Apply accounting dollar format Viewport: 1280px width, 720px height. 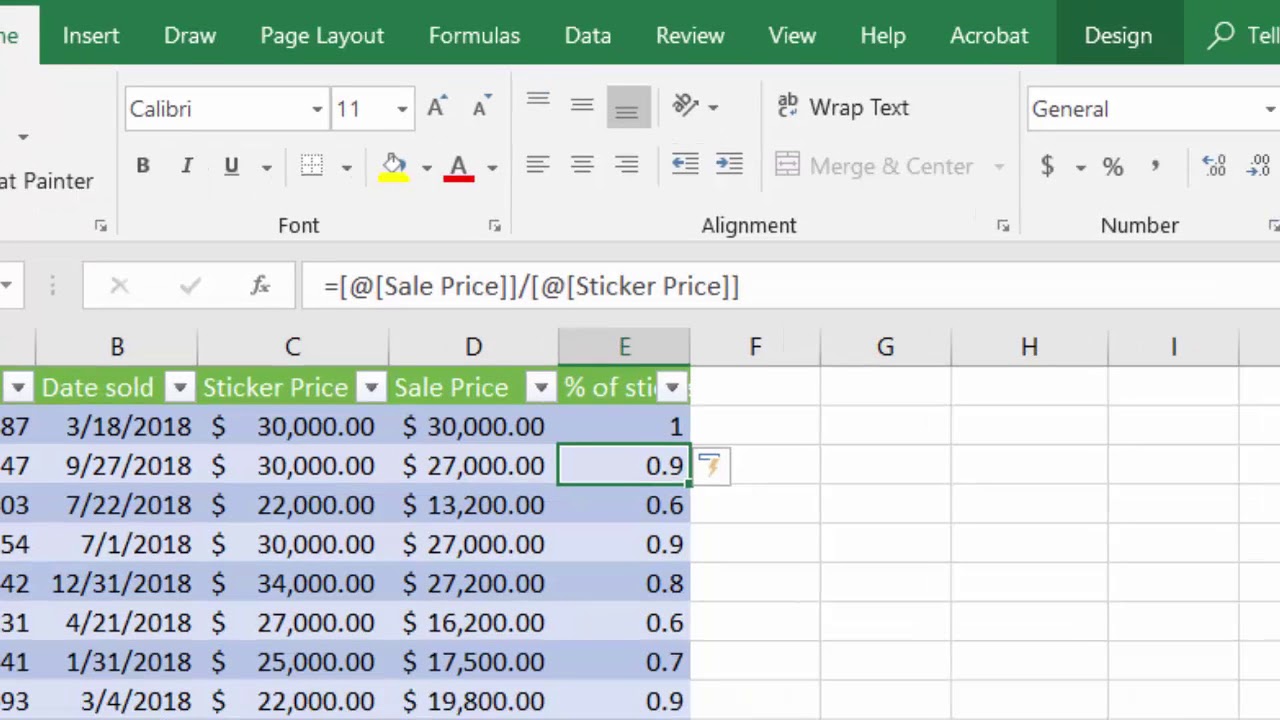point(1047,166)
